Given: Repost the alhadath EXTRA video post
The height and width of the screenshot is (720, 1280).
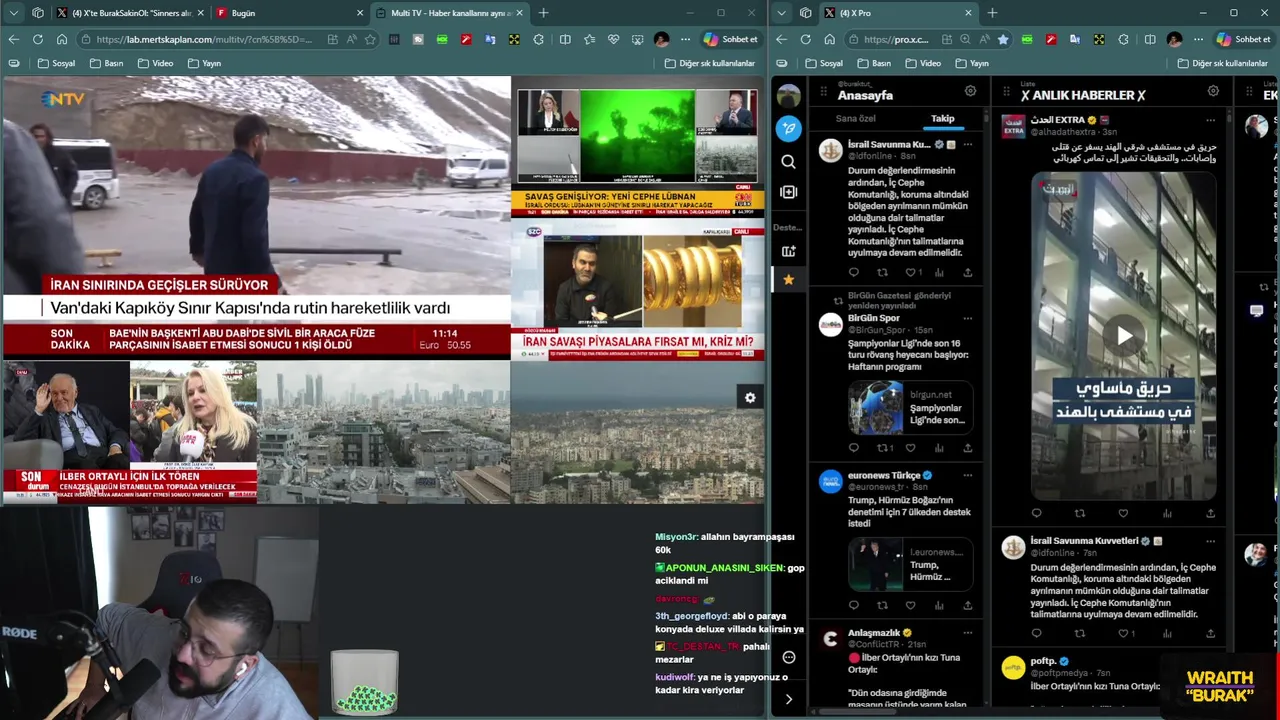Looking at the screenshot, I should click(x=1080, y=513).
